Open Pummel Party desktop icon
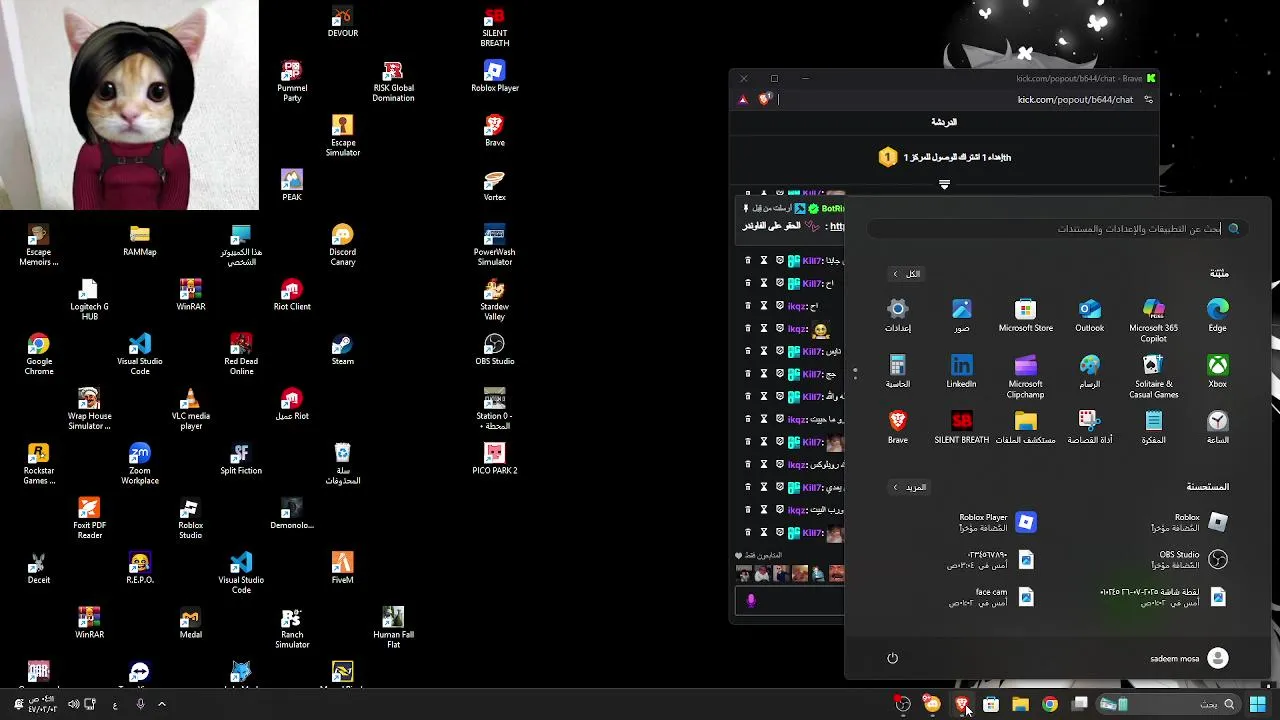The image size is (1280, 720). [x=291, y=82]
